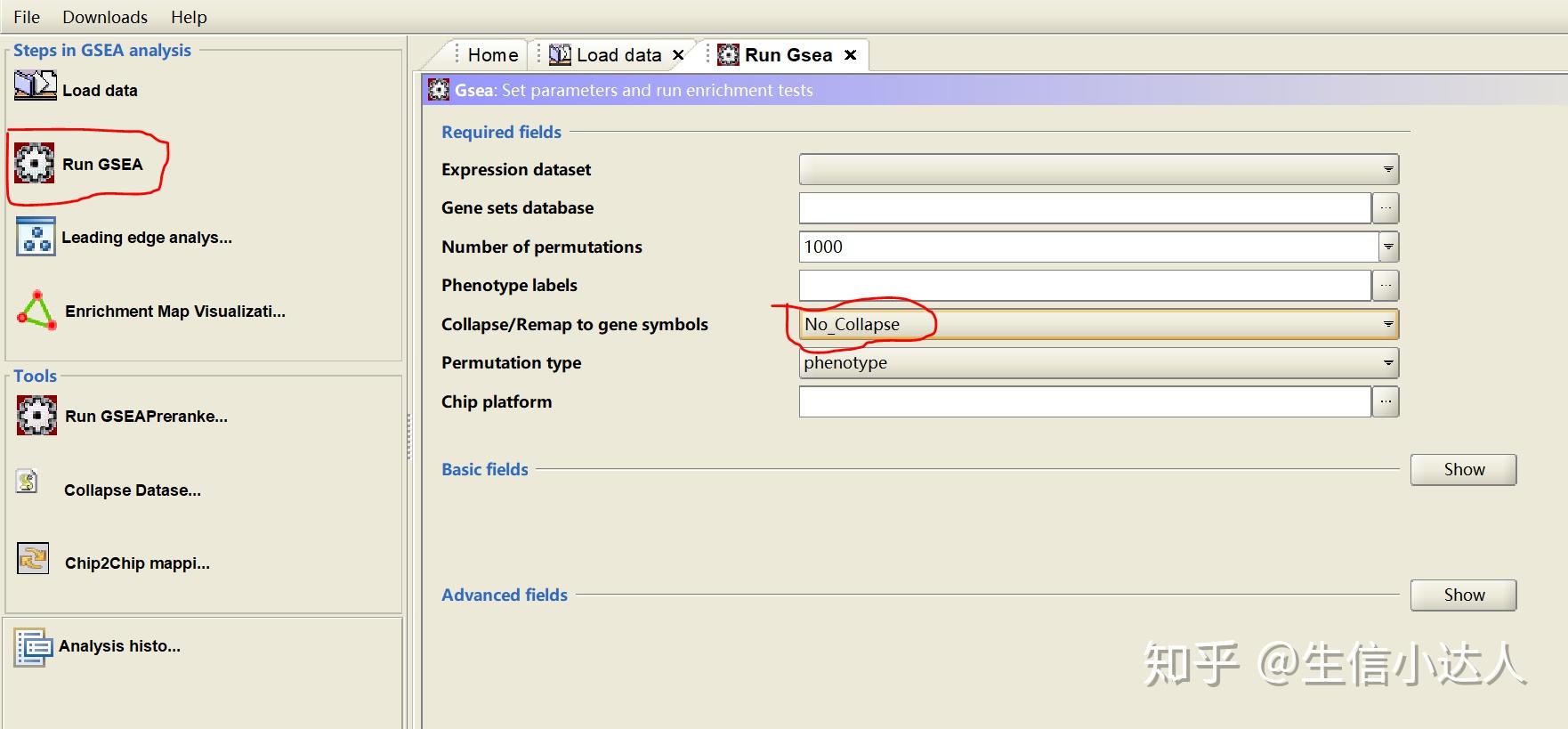This screenshot has height=729, width=1568.
Task: Close the Load data tab
Action: pyautogui.click(x=678, y=55)
